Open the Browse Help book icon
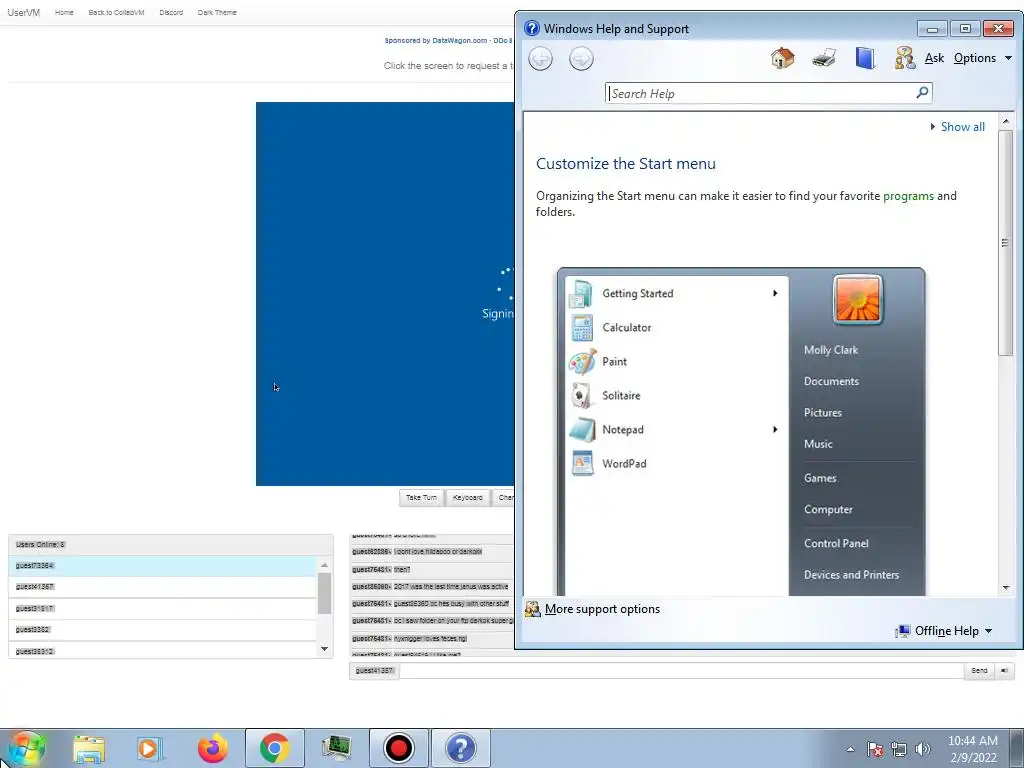 click(x=865, y=58)
